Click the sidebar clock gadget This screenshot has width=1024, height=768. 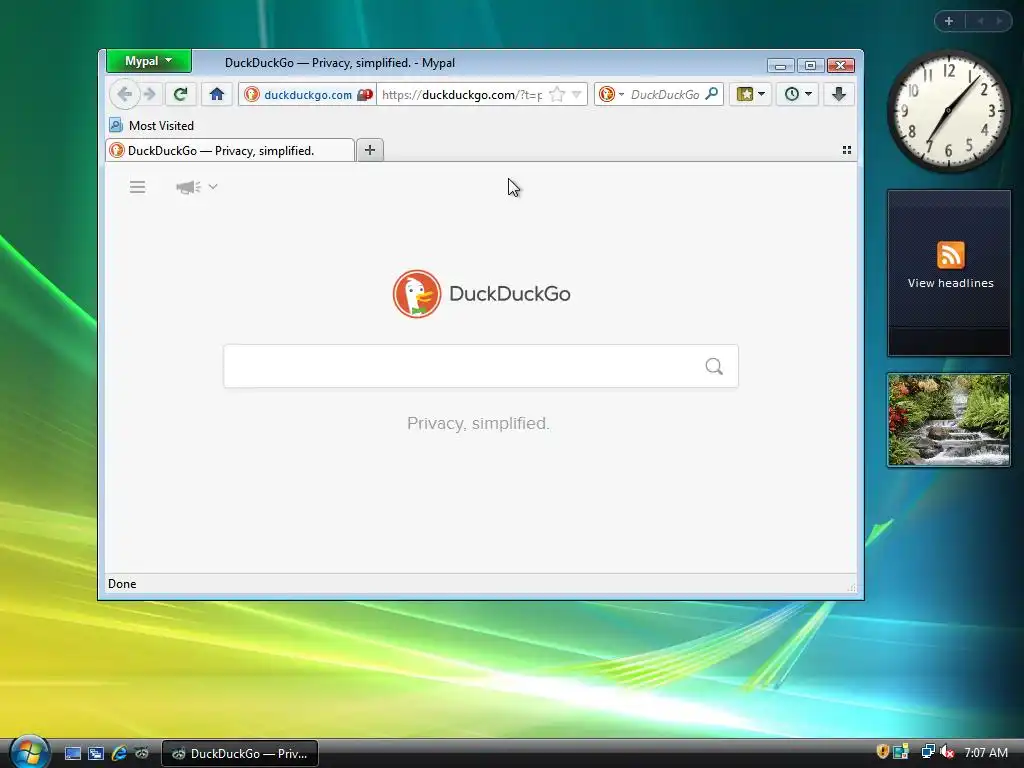[949, 112]
